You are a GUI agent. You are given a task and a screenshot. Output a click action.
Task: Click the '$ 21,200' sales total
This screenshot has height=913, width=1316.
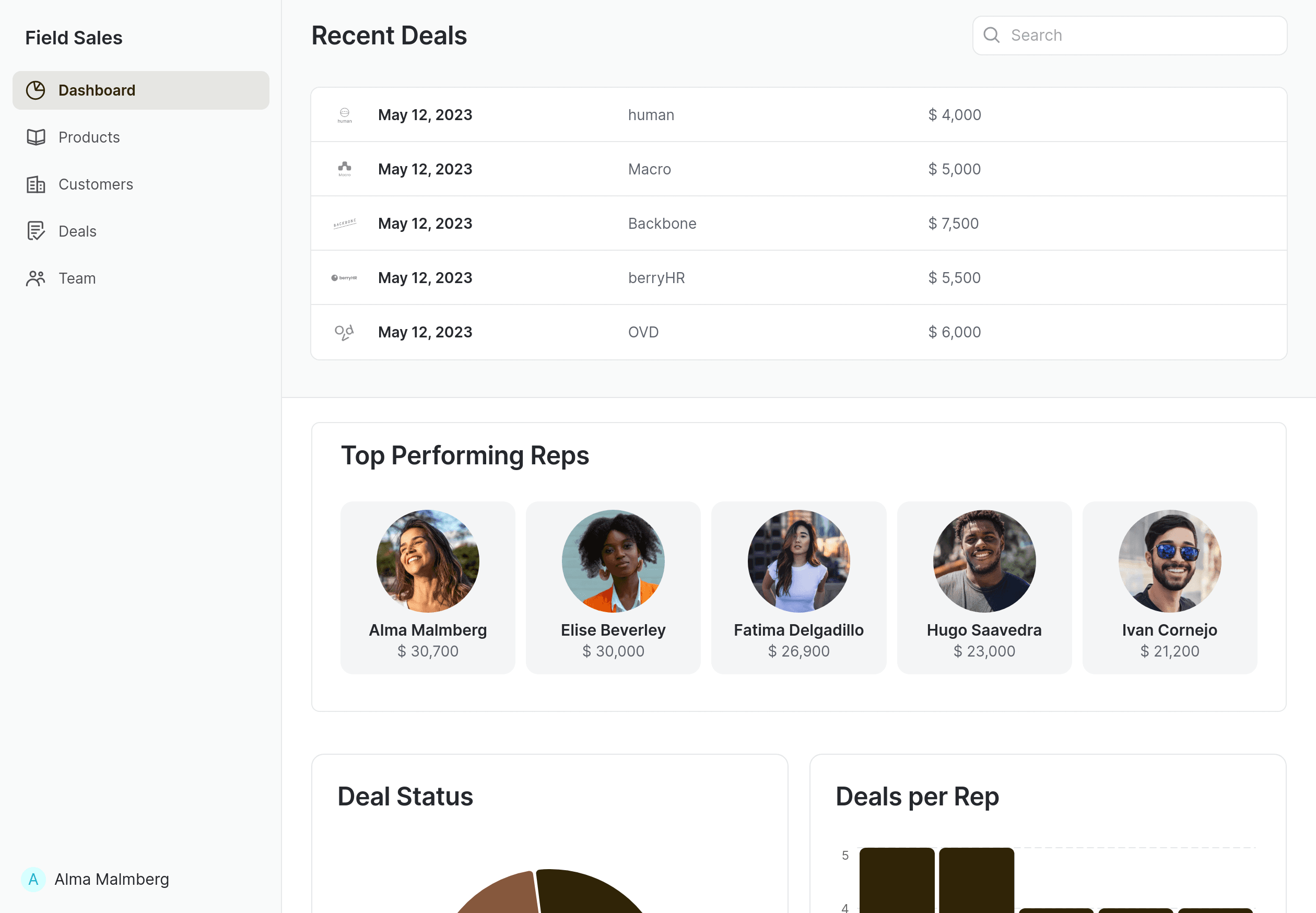1170,651
